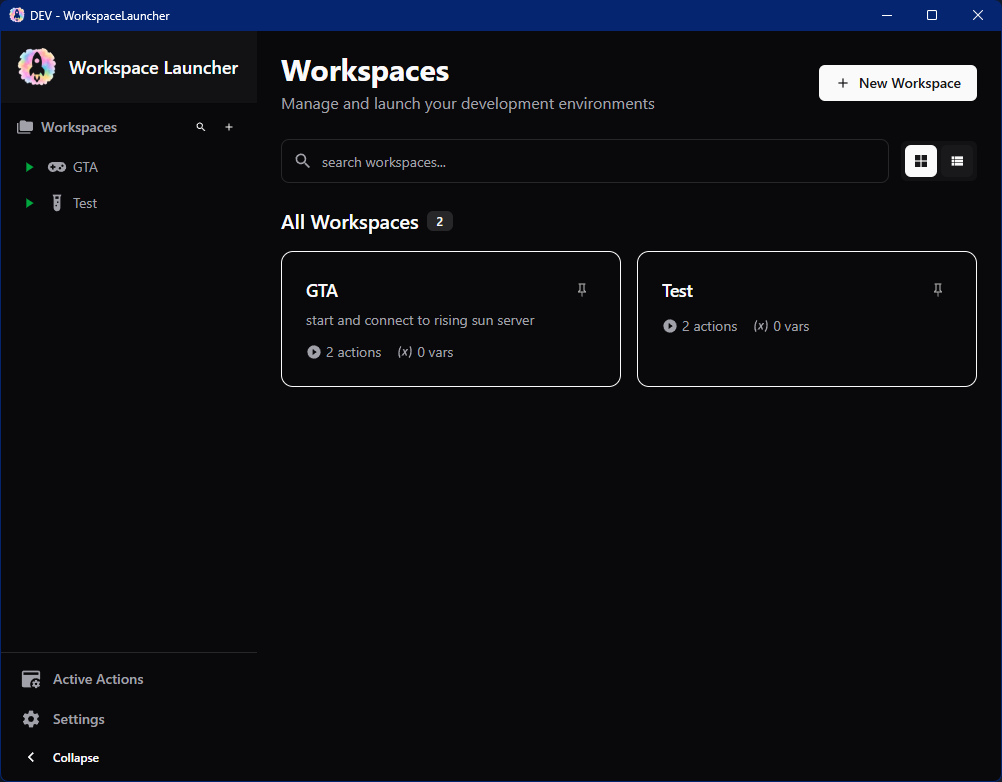Click the plus icon to add a workspace
The width and height of the screenshot is (1002, 782).
point(229,127)
